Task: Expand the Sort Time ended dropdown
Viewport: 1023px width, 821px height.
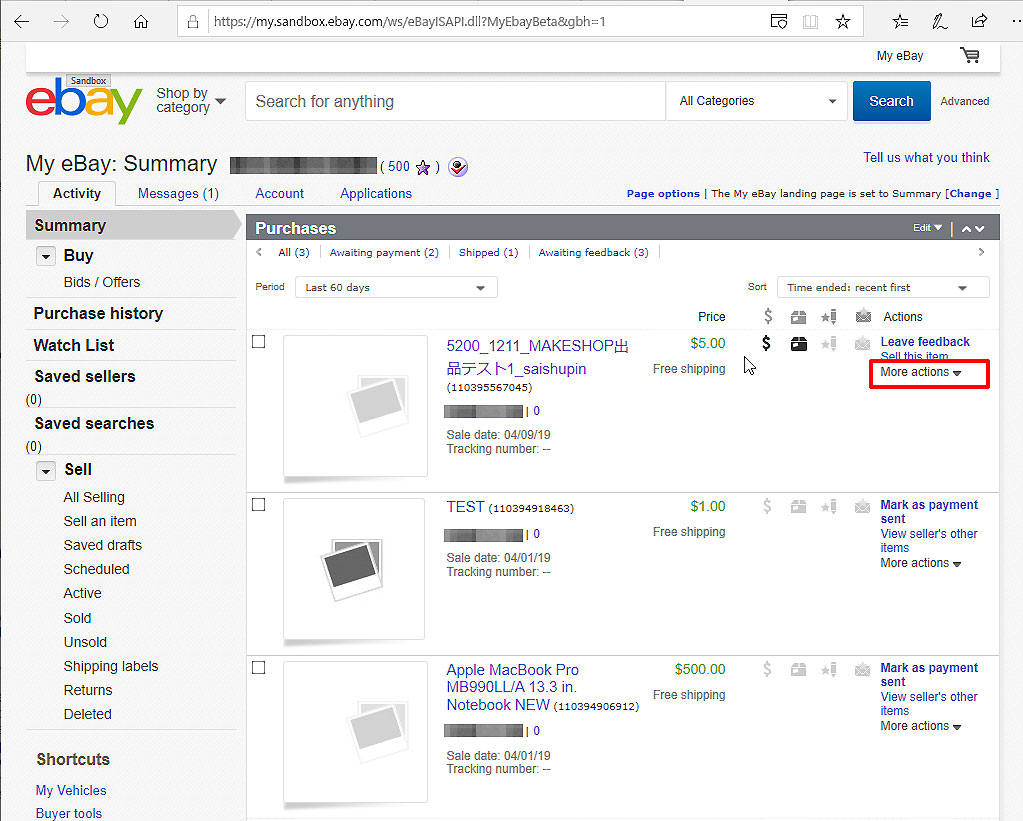Action: (x=882, y=288)
